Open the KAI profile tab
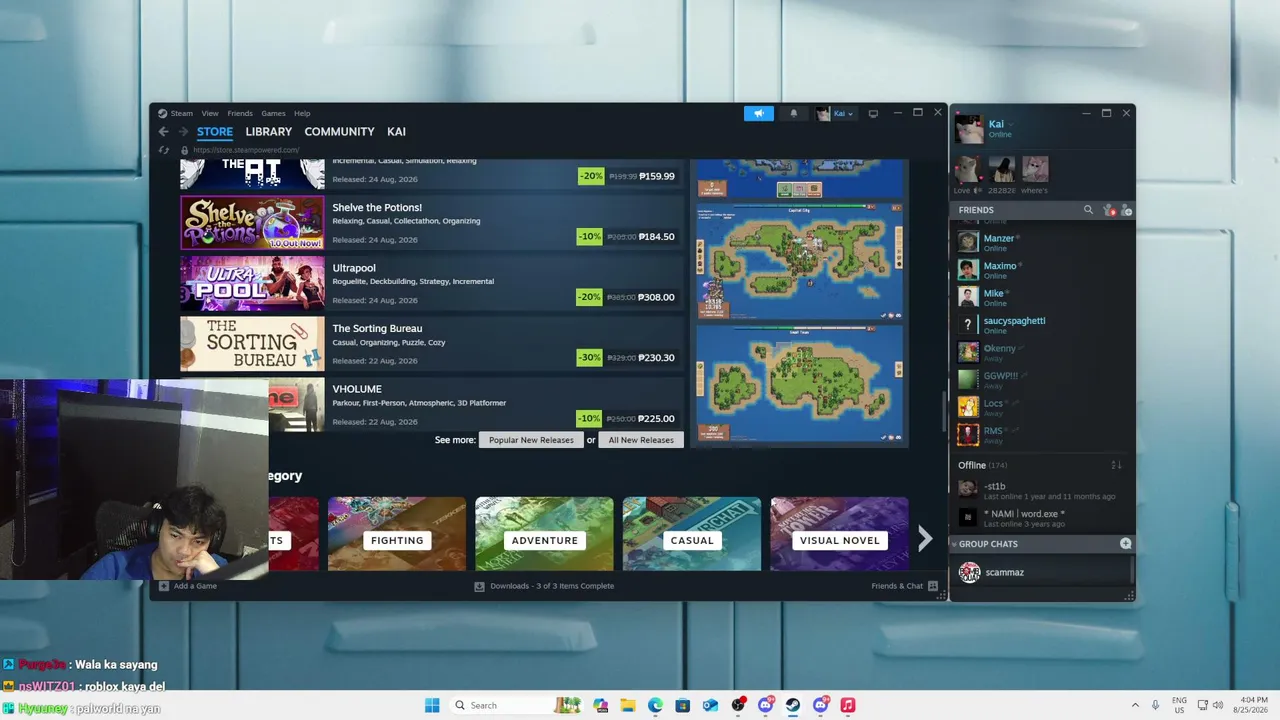The image size is (1280, 720). [x=396, y=132]
